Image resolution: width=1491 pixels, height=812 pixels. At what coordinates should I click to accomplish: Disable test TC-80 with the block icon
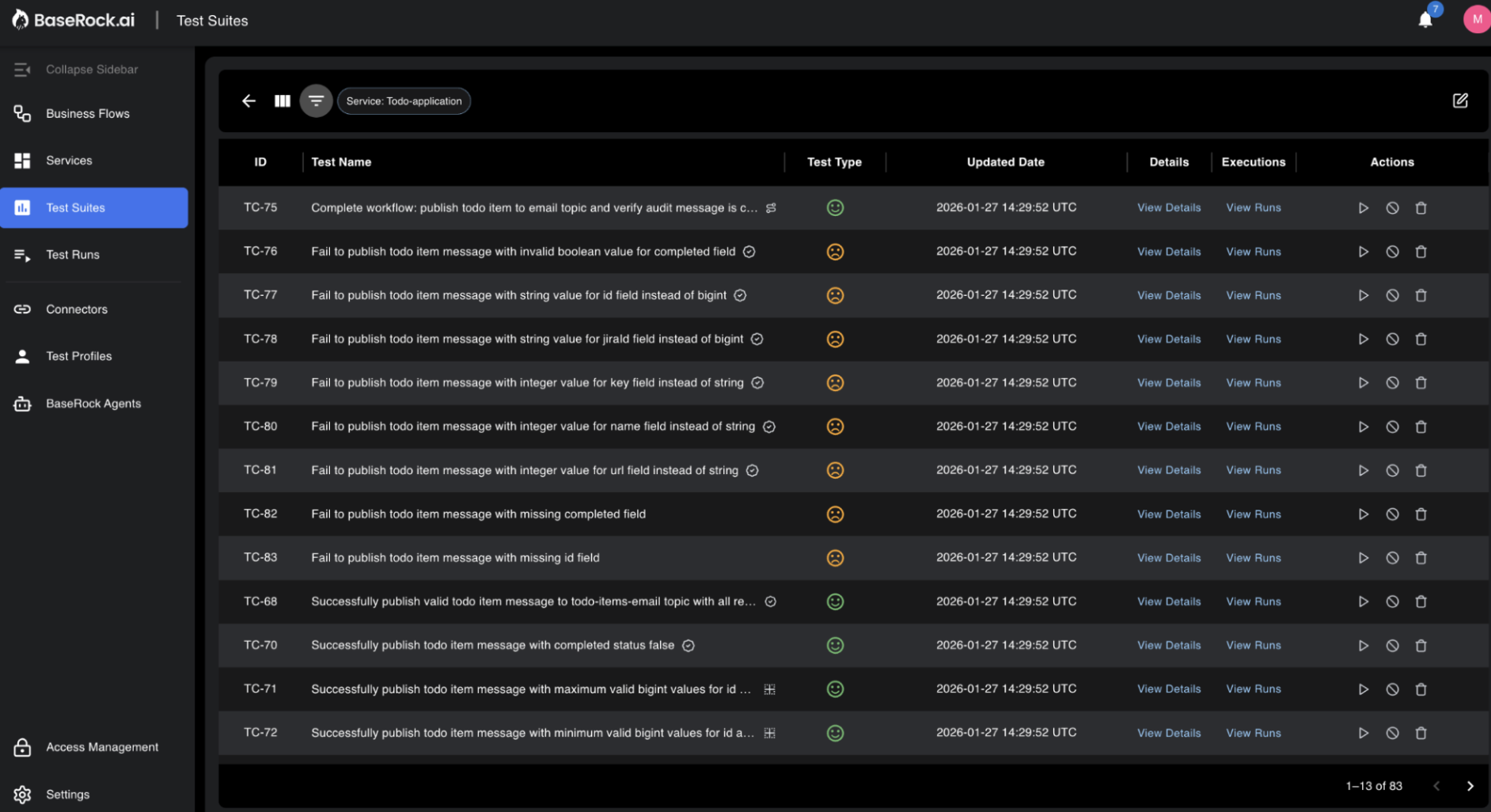point(1392,427)
